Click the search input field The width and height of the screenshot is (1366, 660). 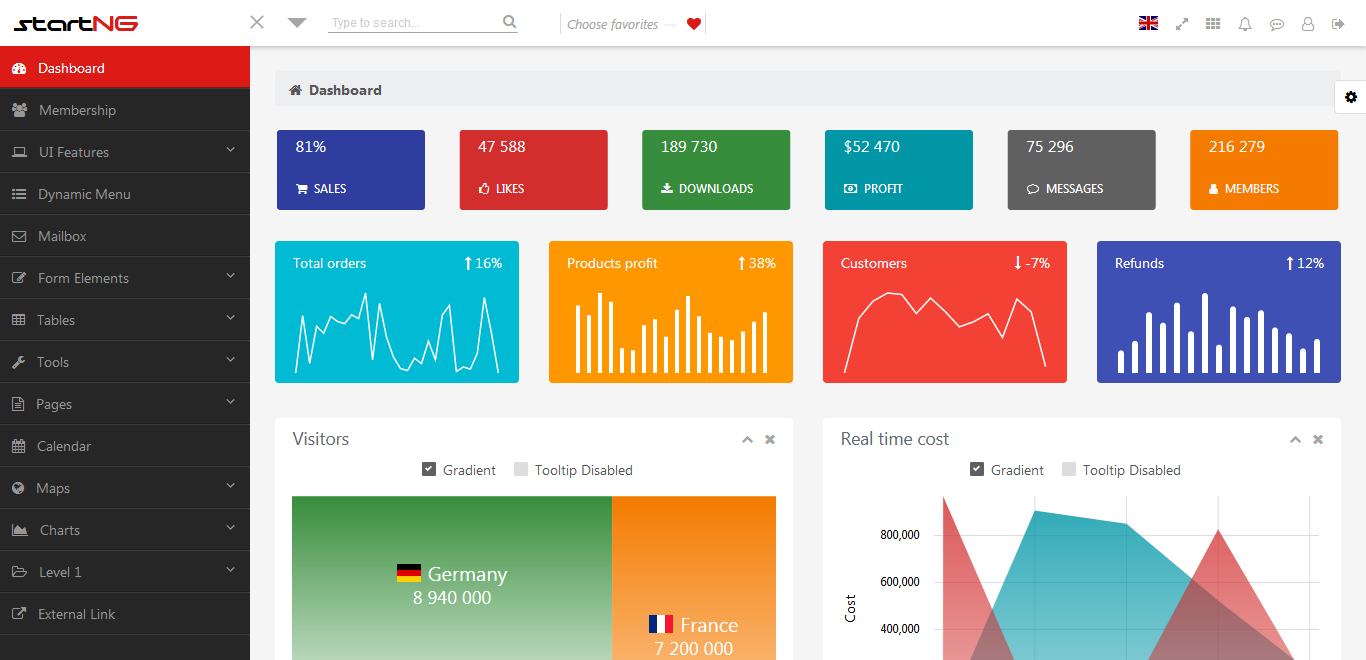click(412, 23)
